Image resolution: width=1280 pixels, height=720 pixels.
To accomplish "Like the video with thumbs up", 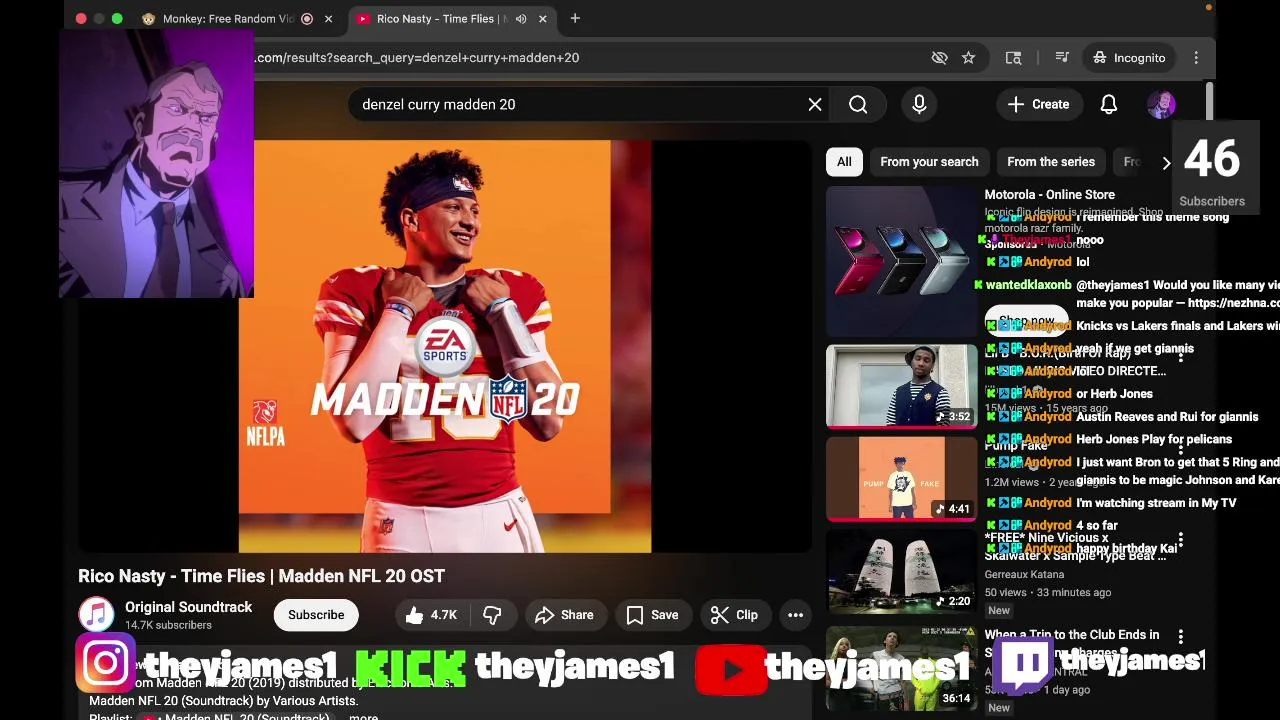I will click(432, 615).
